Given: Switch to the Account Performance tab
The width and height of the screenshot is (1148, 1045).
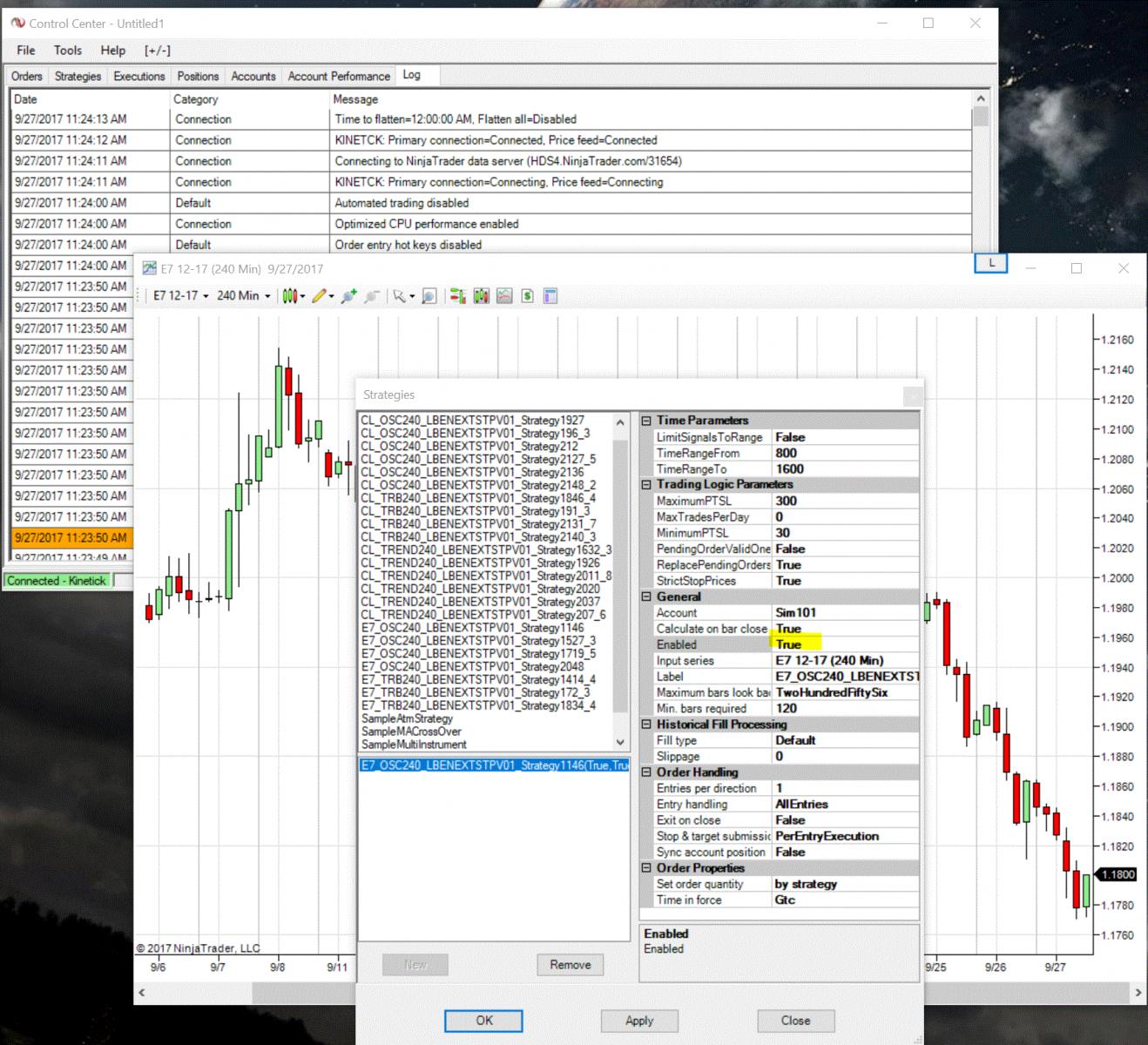Looking at the screenshot, I should pos(339,77).
